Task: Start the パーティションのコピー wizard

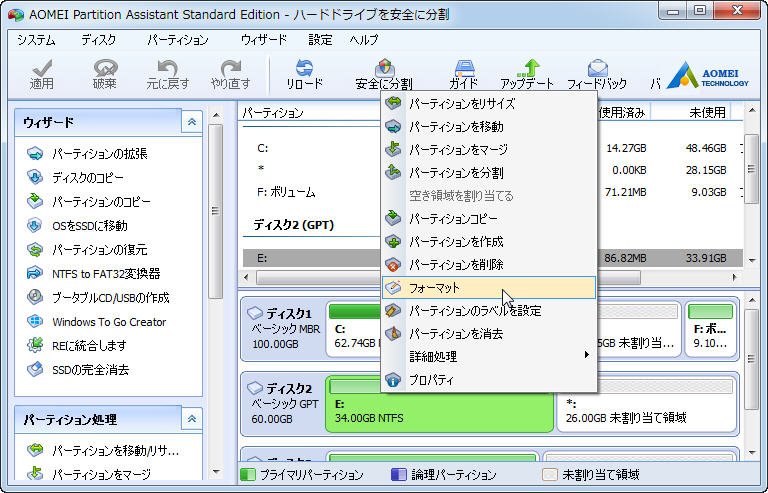Action: [x=89, y=202]
